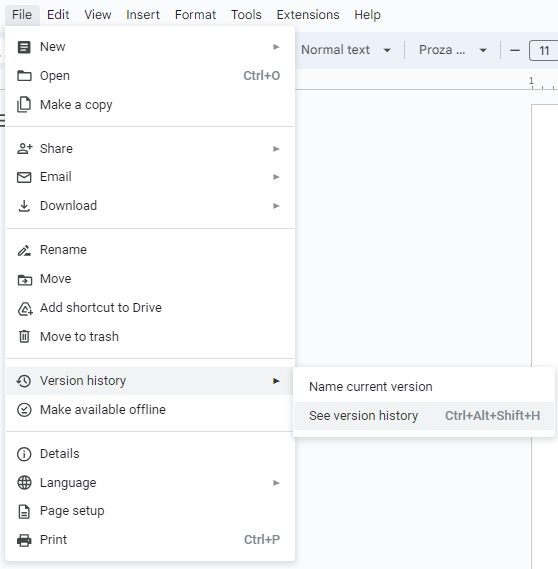Click the Add shortcut to Drive icon

pos(25,308)
